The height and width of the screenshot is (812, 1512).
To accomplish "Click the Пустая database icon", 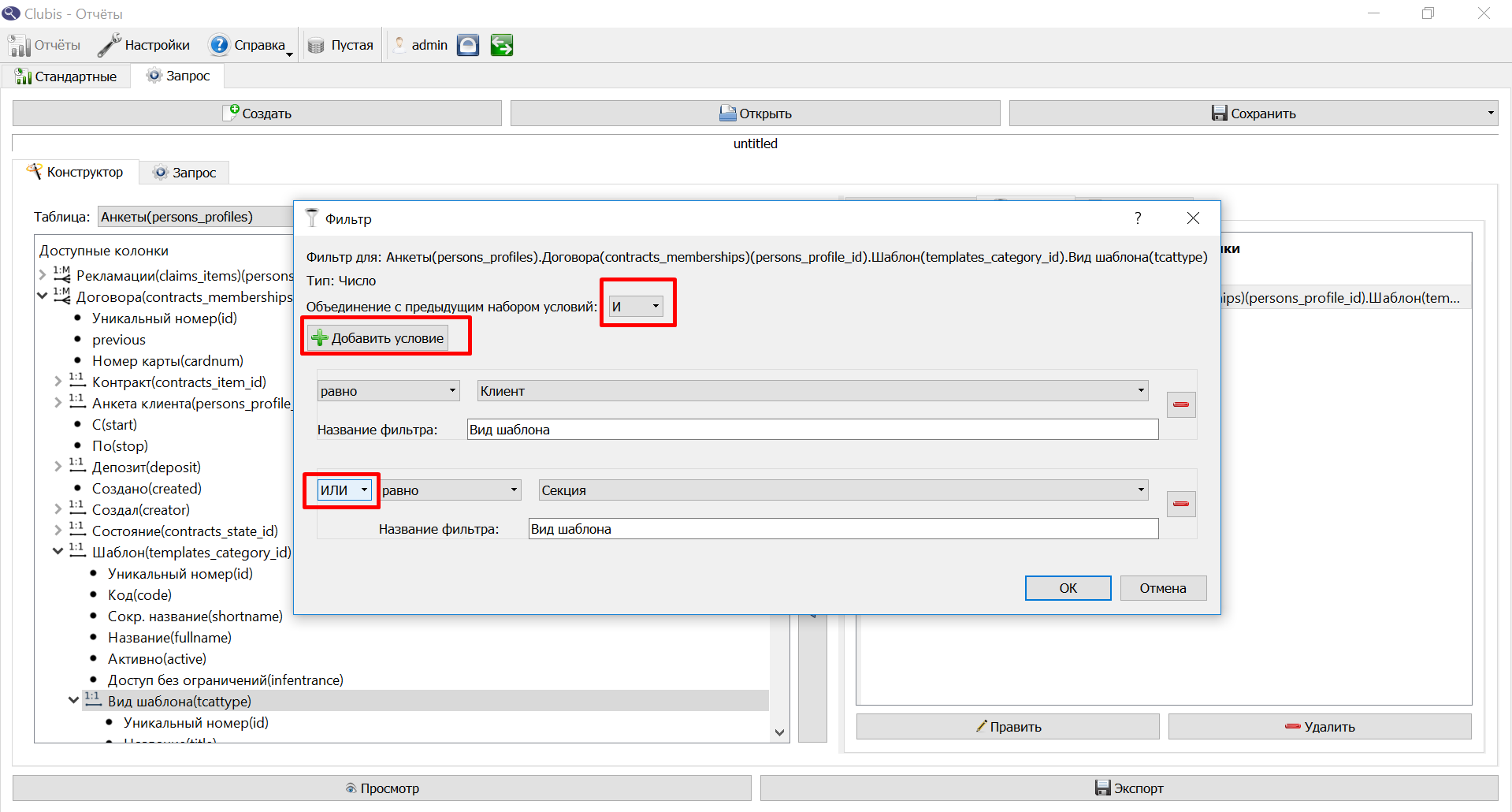I will tap(316, 46).
